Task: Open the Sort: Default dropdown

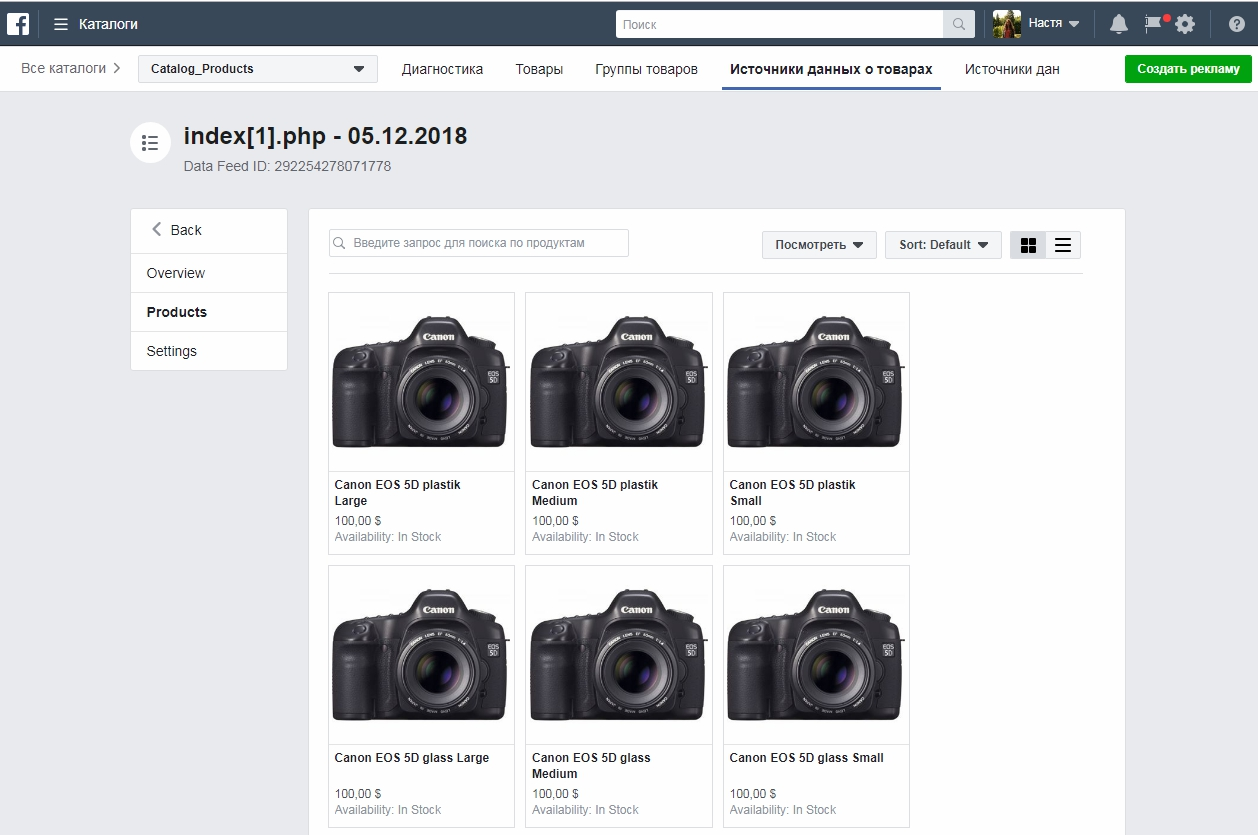Action: [x=943, y=245]
